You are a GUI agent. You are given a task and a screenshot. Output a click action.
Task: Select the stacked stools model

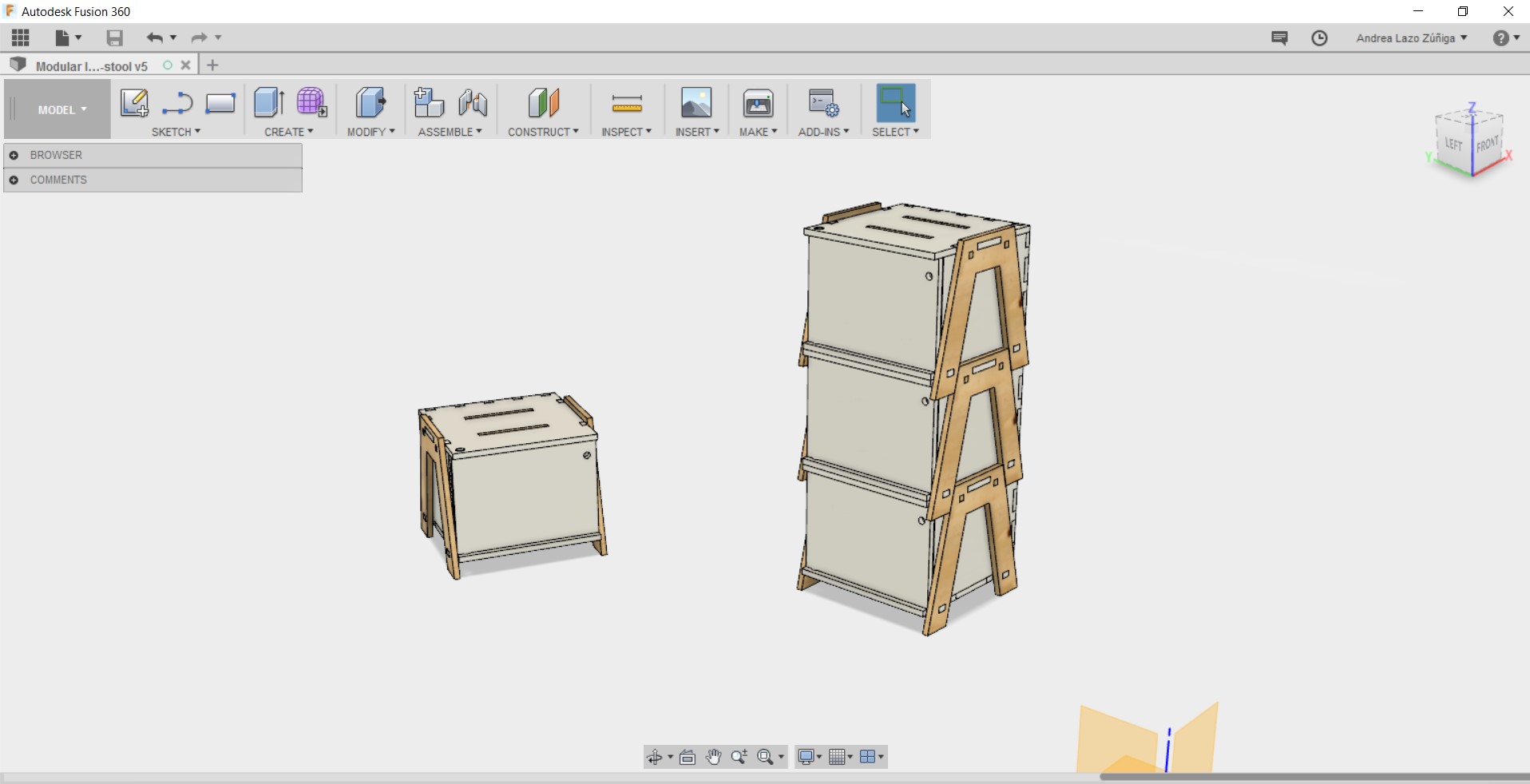(x=915, y=418)
